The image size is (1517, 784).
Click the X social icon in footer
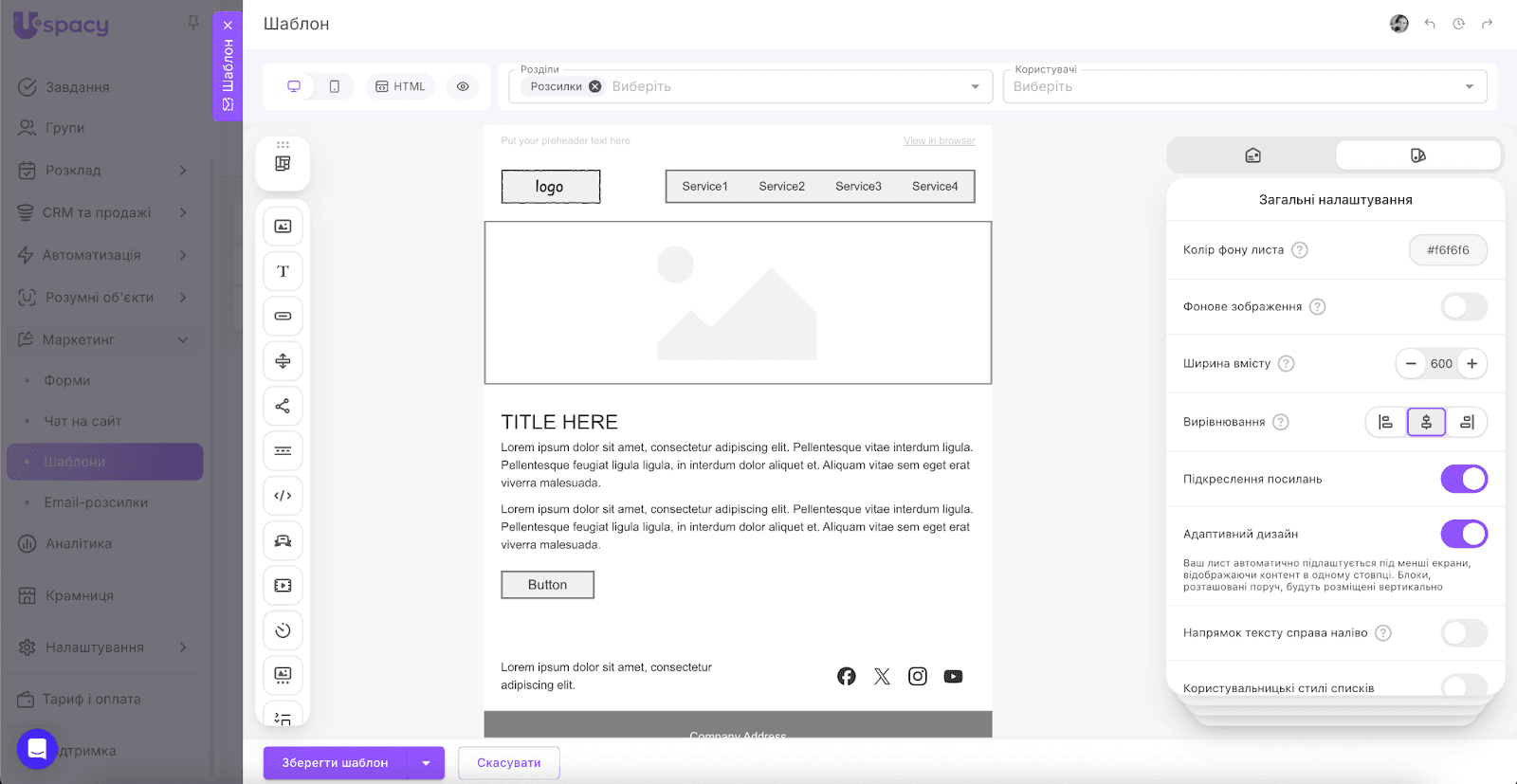[882, 676]
